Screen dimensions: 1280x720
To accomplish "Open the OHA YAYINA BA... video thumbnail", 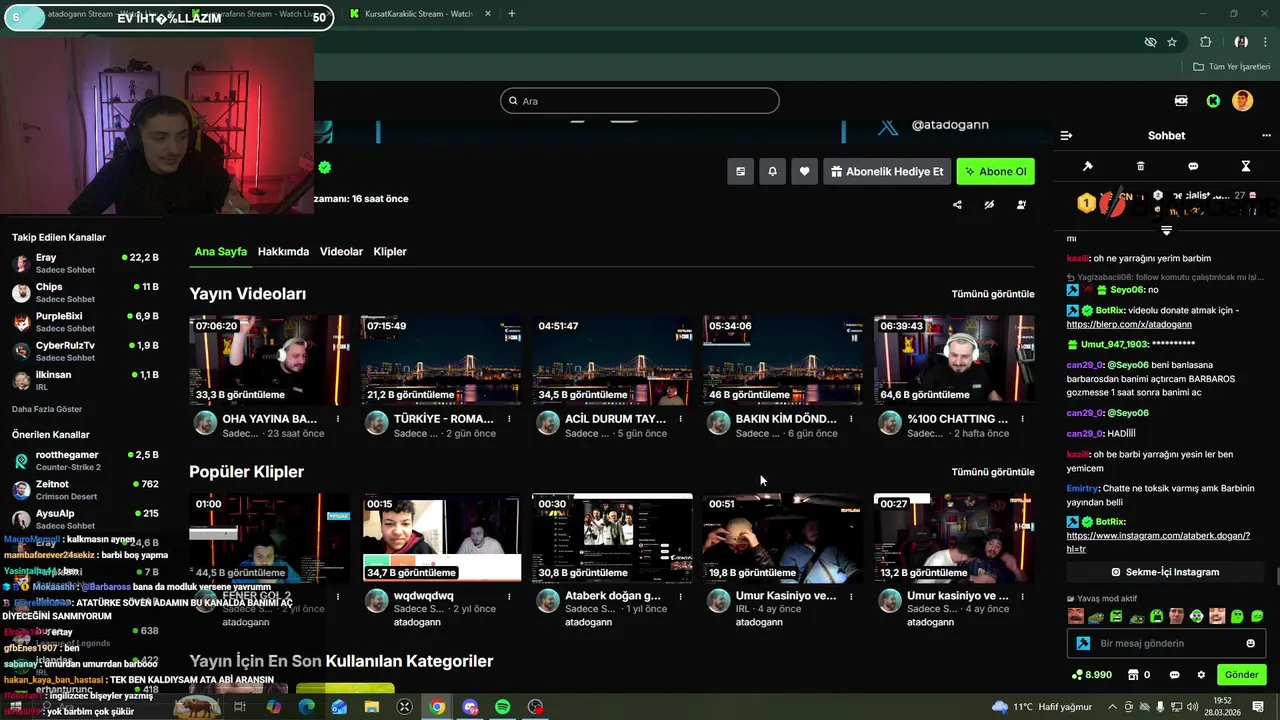I will tap(270, 360).
